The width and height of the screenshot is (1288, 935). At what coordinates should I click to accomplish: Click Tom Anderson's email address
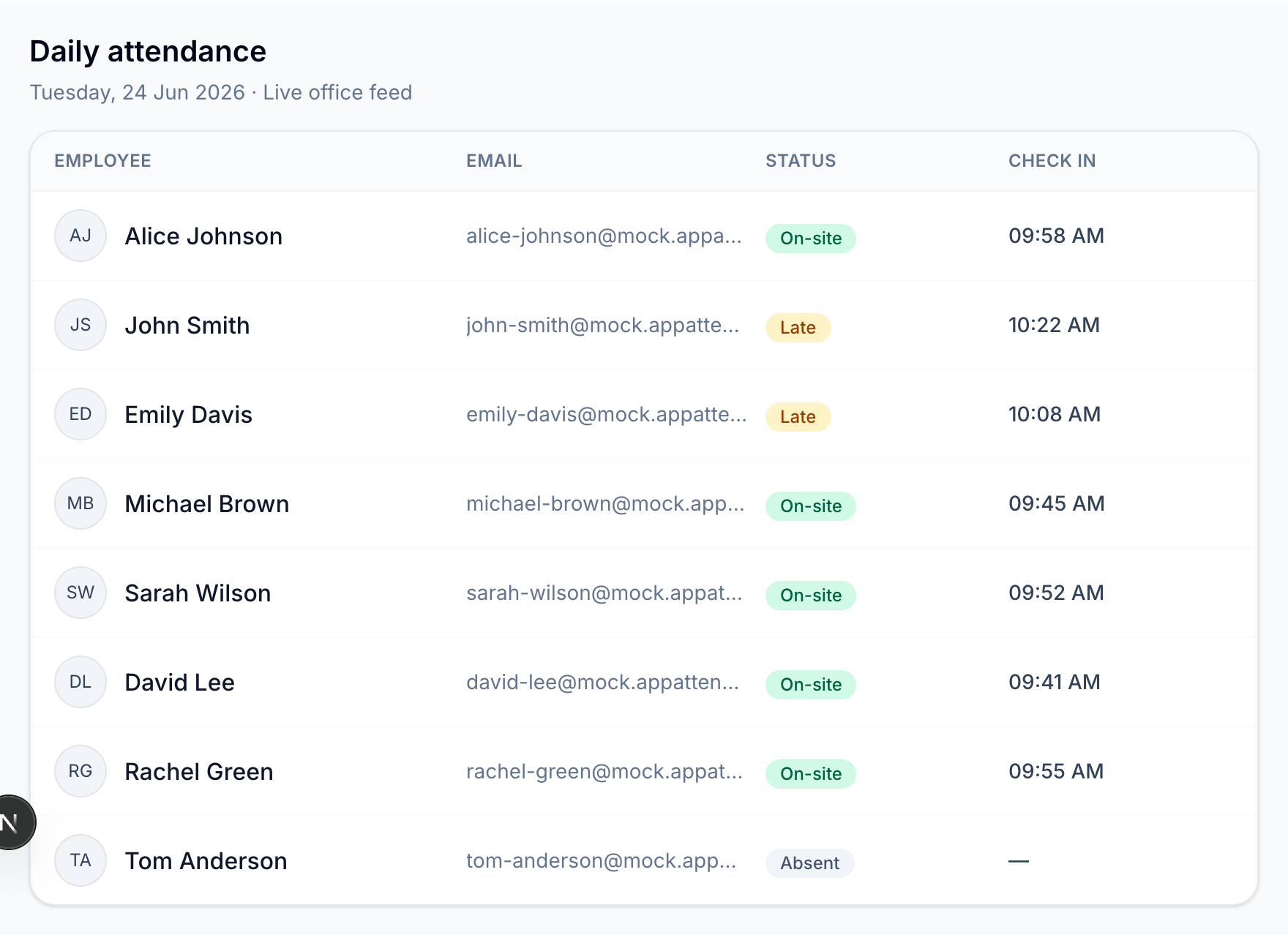point(602,861)
